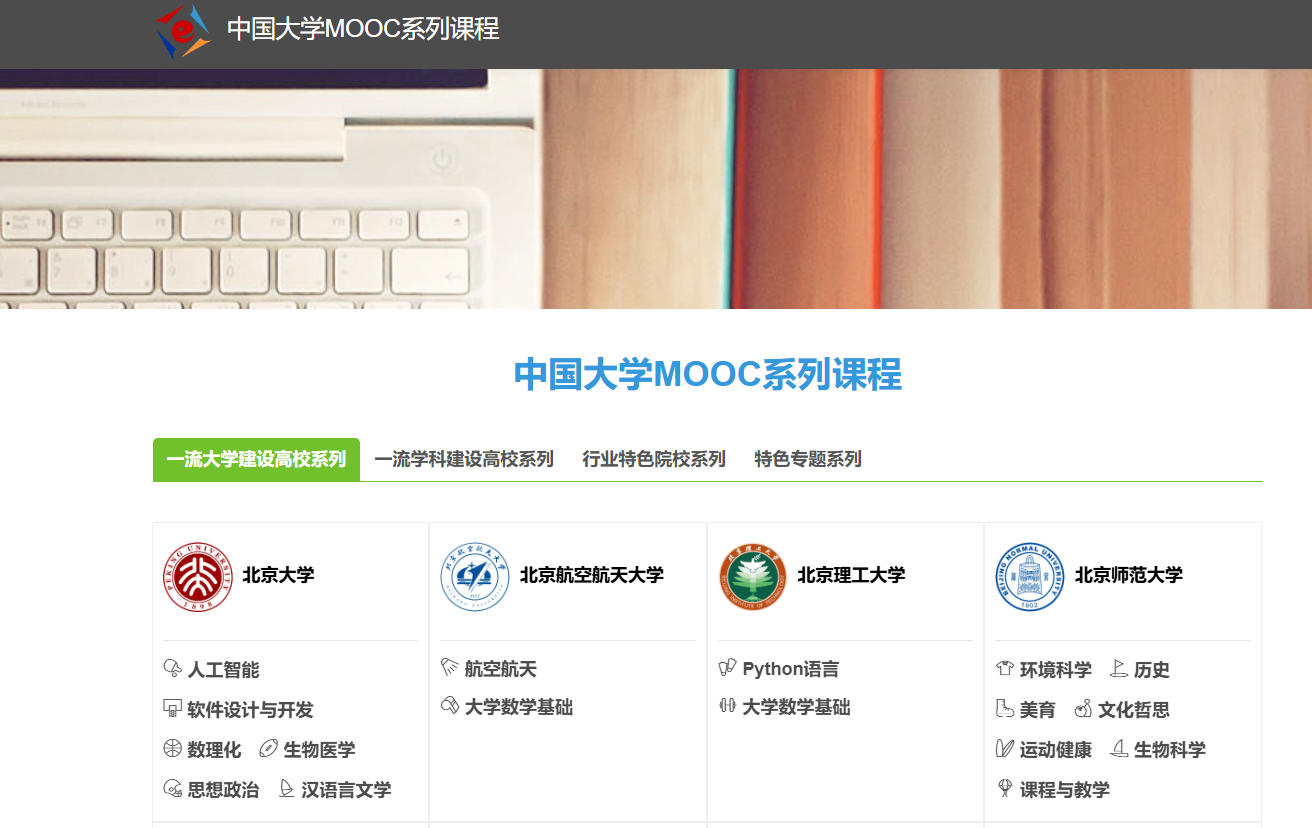Image resolution: width=1312 pixels, height=828 pixels.
Task: Click the icon beside 航空航天
Action: coord(450,668)
